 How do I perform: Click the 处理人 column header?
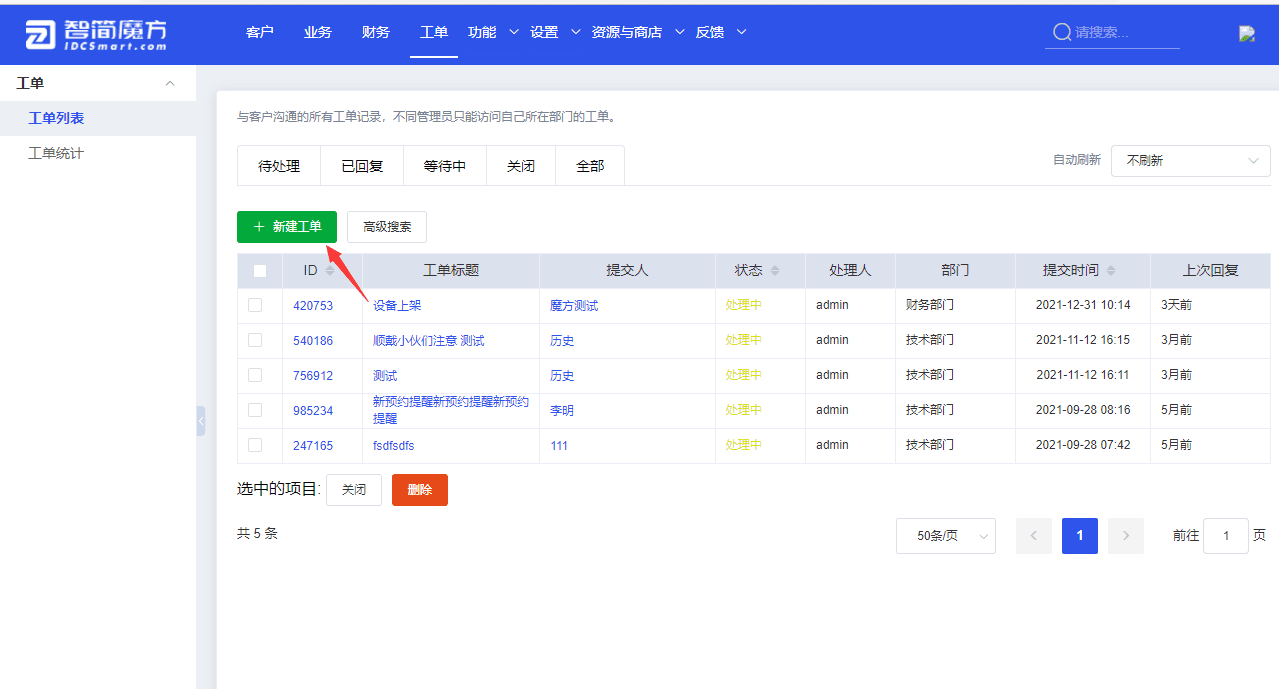click(x=850, y=271)
